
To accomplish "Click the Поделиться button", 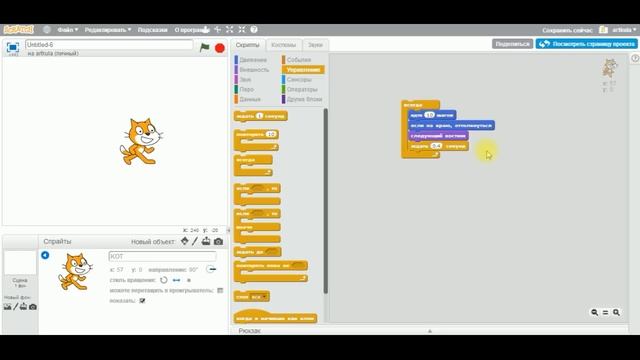I will pos(512,44).
